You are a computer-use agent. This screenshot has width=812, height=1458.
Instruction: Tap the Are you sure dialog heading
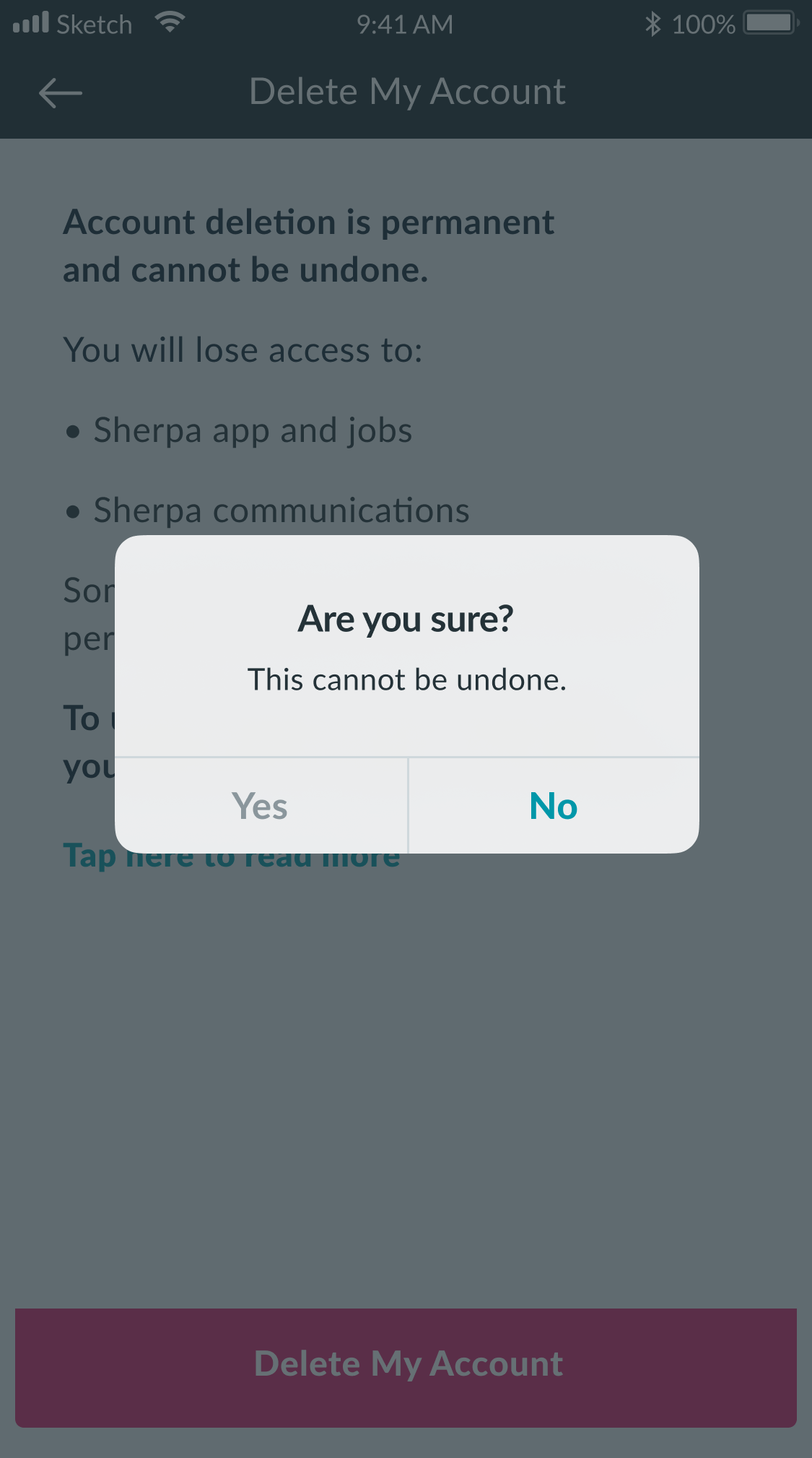pyautogui.click(x=406, y=618)
